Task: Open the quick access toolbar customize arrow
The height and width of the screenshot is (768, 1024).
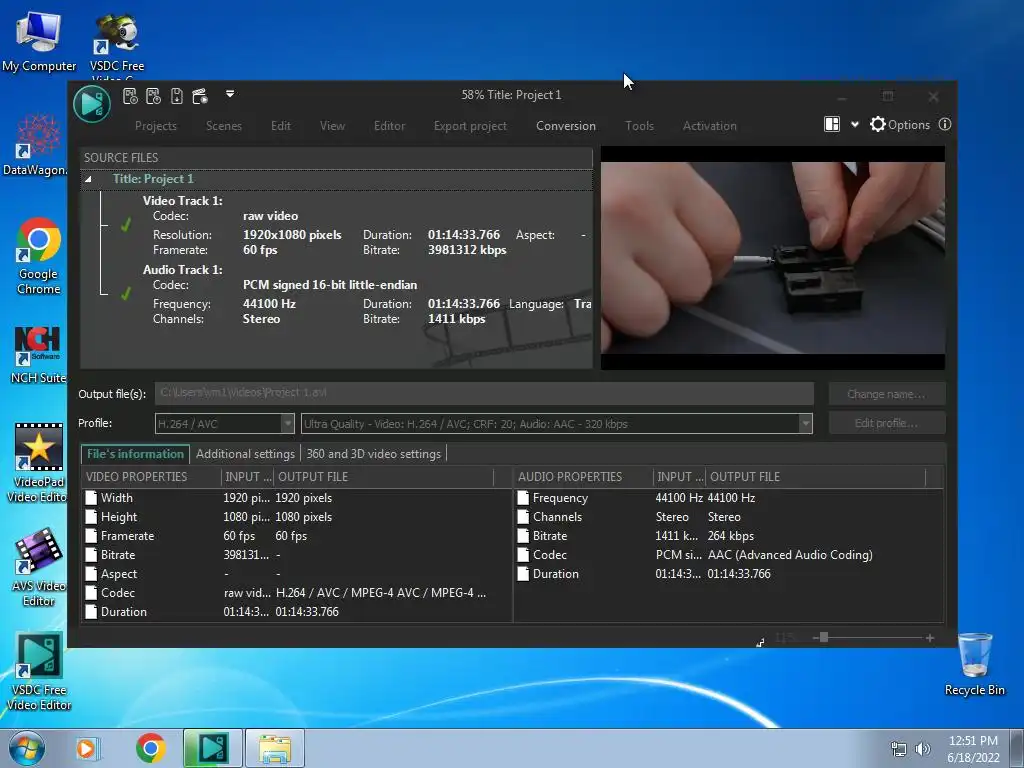Action: click(x=230, y=94)
